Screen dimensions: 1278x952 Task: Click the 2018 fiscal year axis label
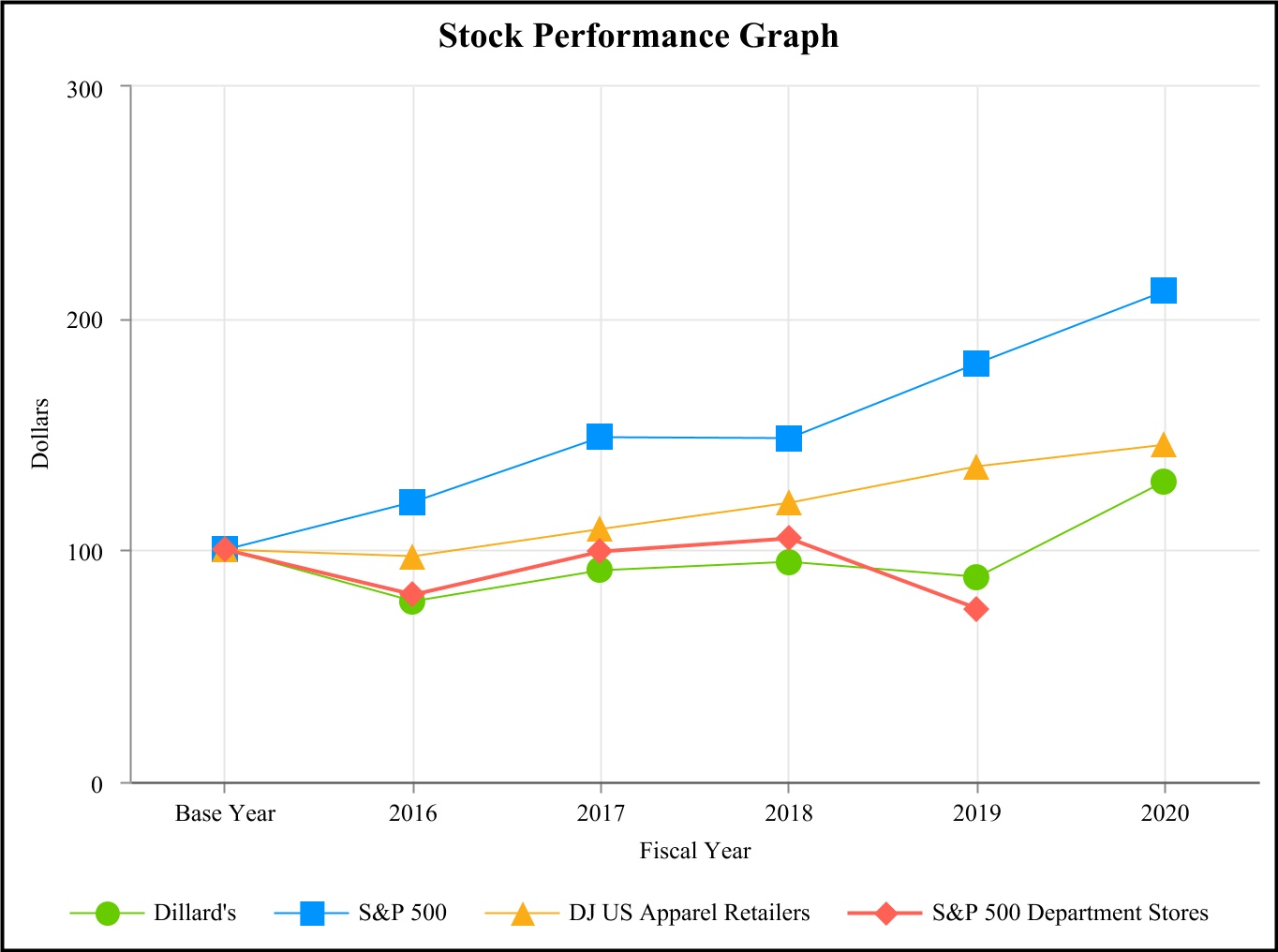pyautogui.click(x=789, y=812)
